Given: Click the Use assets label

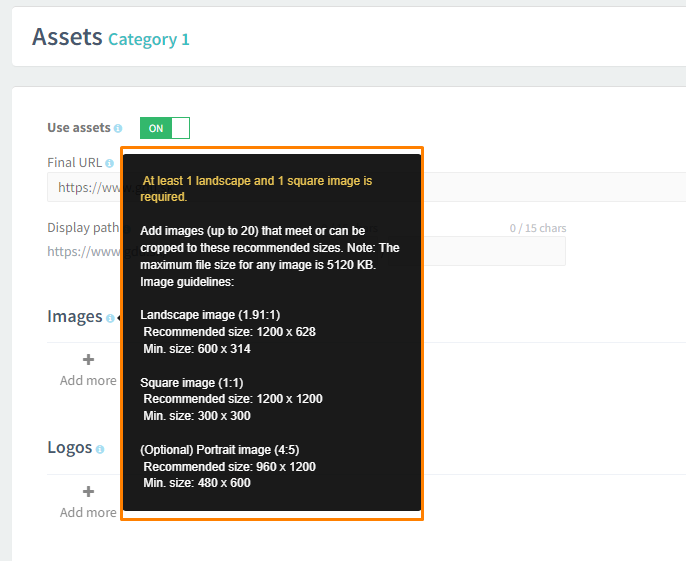Looking at the screenshot, I should 79,128.
